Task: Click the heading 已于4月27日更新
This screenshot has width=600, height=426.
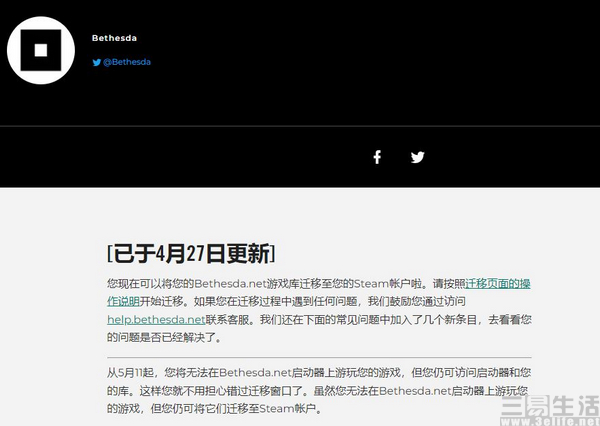Action: tap(191, 253)
